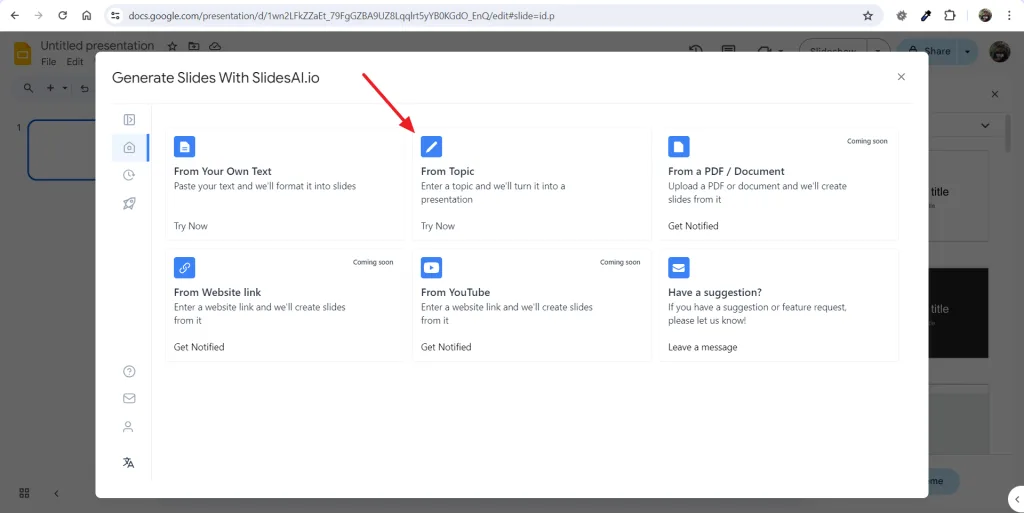Click Try Now under From Topic
Viewport: 1024px width, 513px height.
tap(438, 226)
